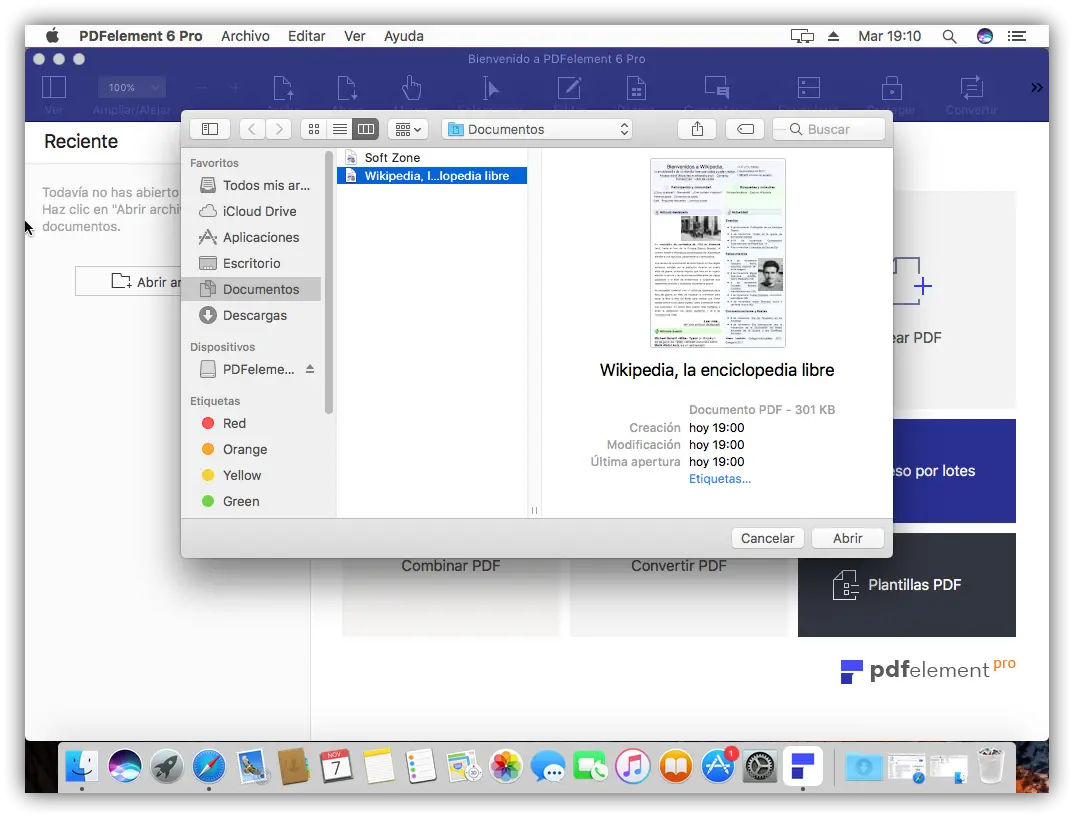Open the 100% zoom dropdown
The height and width of the screenshot is (818, 1074).
(132, 88)
